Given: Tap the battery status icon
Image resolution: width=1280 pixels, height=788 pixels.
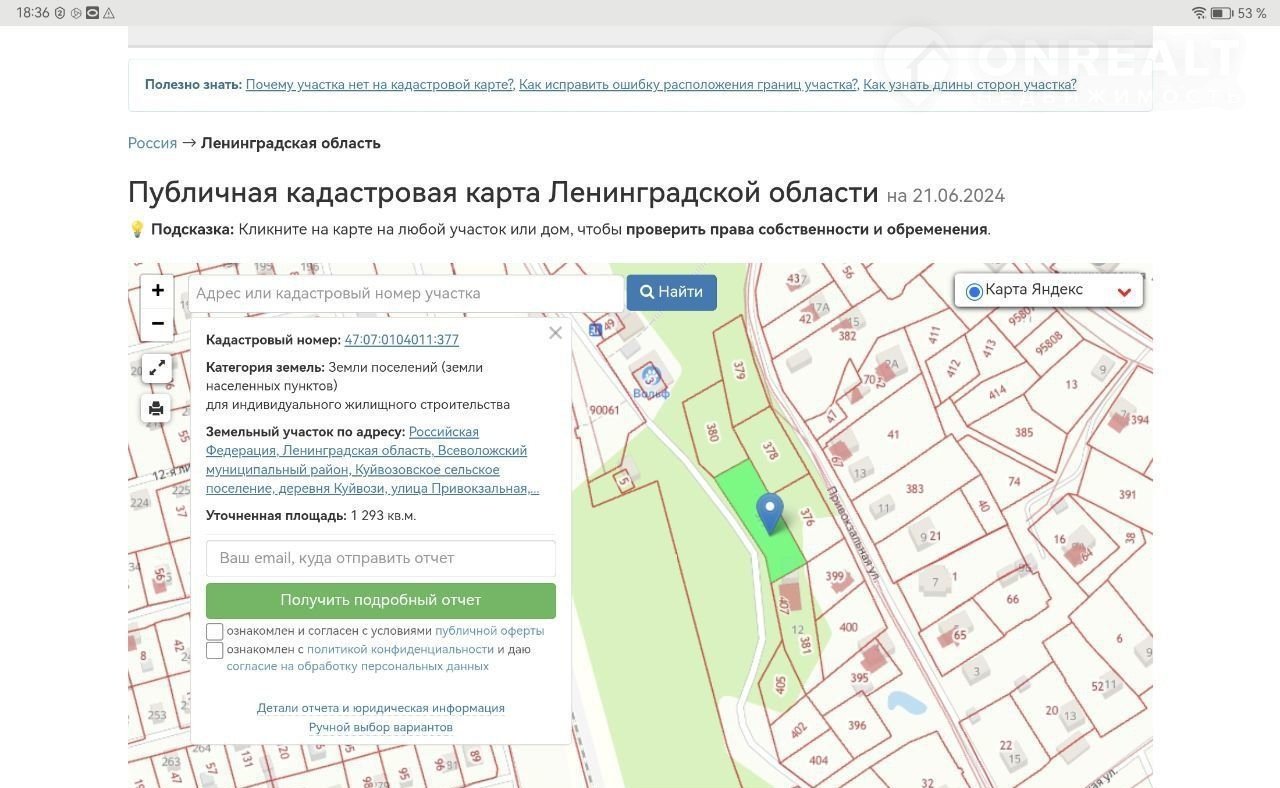Looking at the screenshot, I should pos(1221,13).
